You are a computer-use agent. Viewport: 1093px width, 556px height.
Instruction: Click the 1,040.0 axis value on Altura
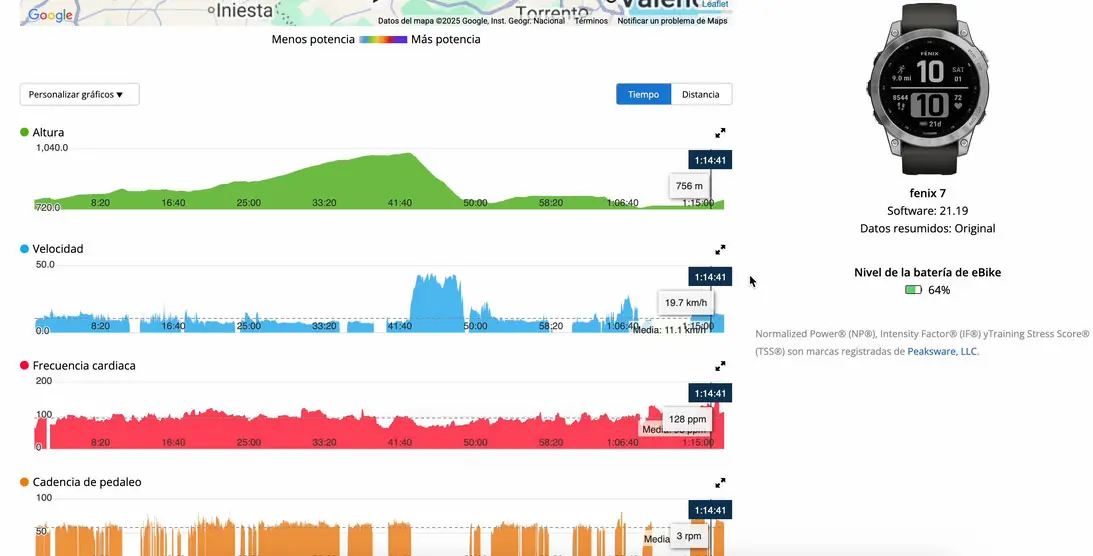click(x=52, y=148)
